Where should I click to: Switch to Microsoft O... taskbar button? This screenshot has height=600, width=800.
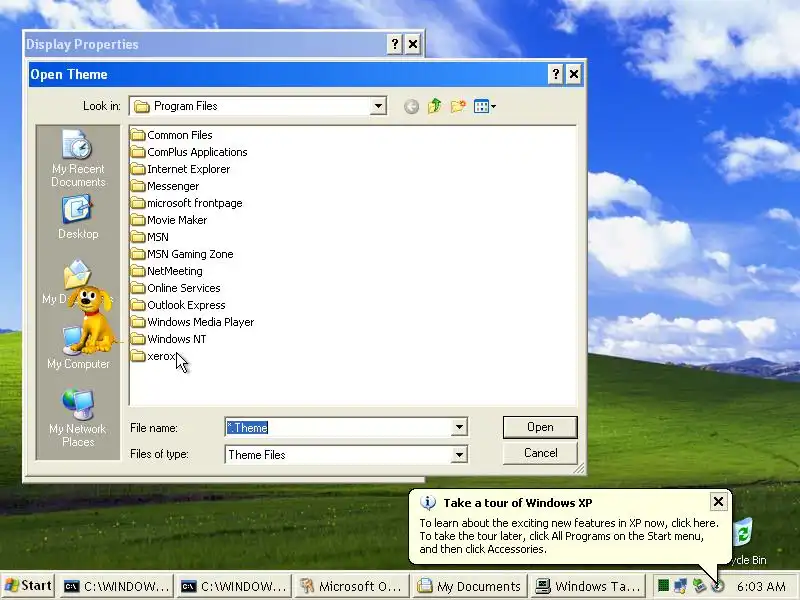click(354, 586)
